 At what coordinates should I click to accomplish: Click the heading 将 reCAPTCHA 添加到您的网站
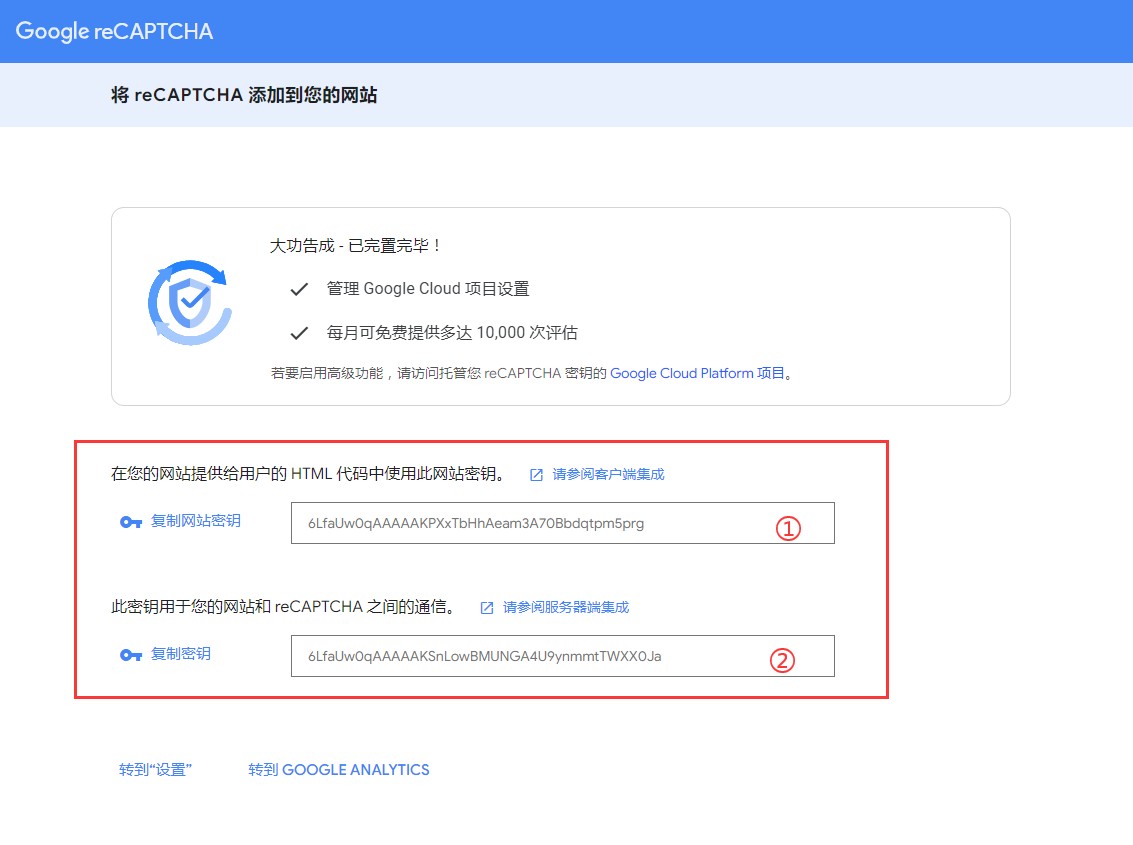(244, 95)
